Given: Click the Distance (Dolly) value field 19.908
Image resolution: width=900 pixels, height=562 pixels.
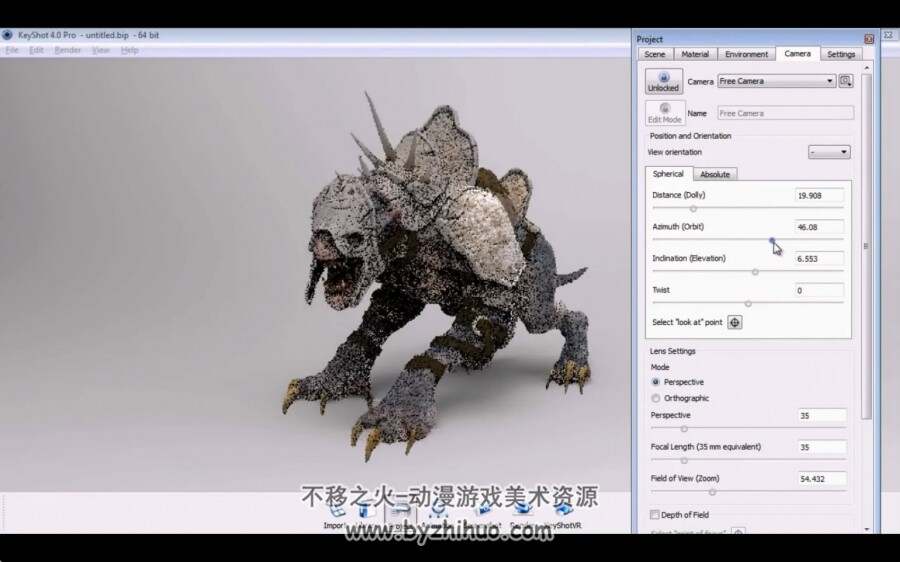Looking at the screenshot, I should click(x=819, y=195).
